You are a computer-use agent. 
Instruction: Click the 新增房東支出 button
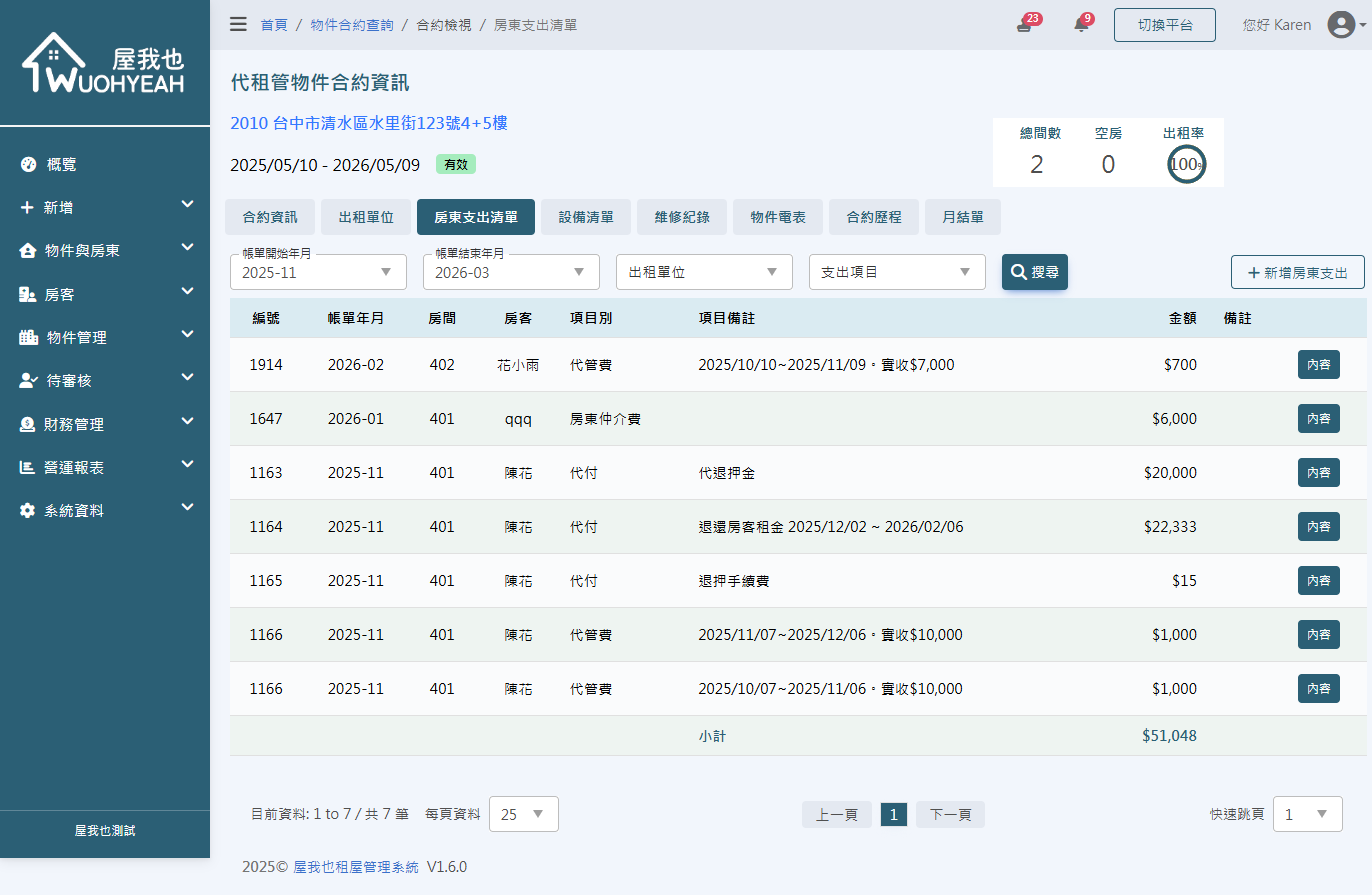pos(1297,271)
